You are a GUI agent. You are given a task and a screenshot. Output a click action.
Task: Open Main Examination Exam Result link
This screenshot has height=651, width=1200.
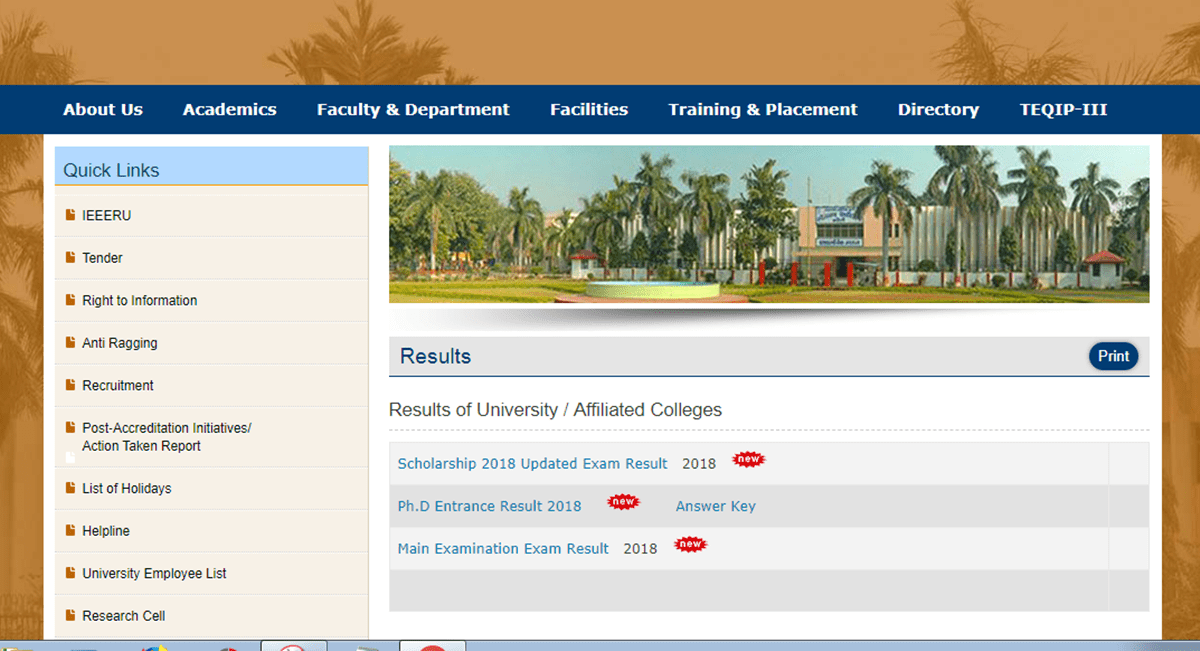(x=503, y=549)
